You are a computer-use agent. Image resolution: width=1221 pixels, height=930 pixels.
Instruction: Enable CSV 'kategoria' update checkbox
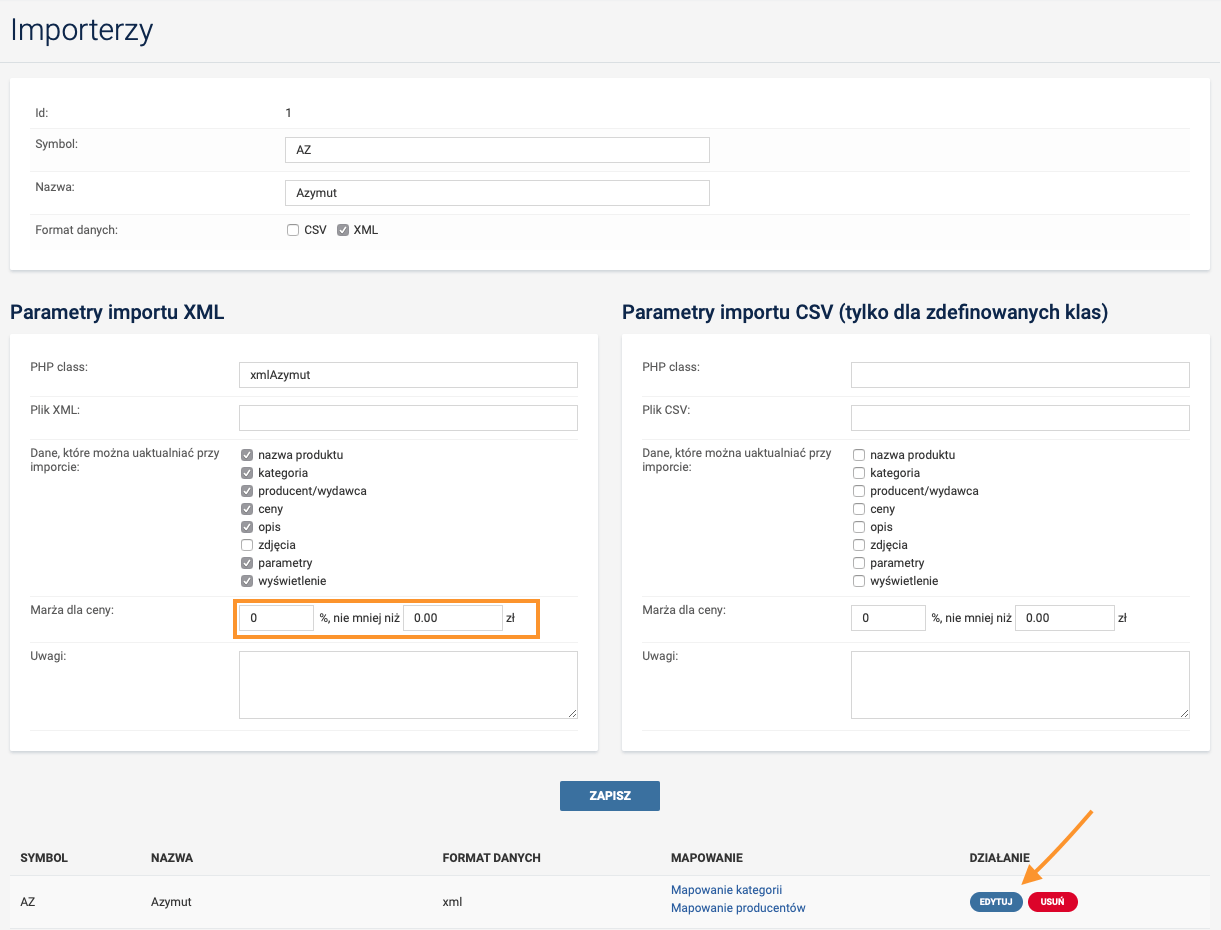click(x=858, y=473)
